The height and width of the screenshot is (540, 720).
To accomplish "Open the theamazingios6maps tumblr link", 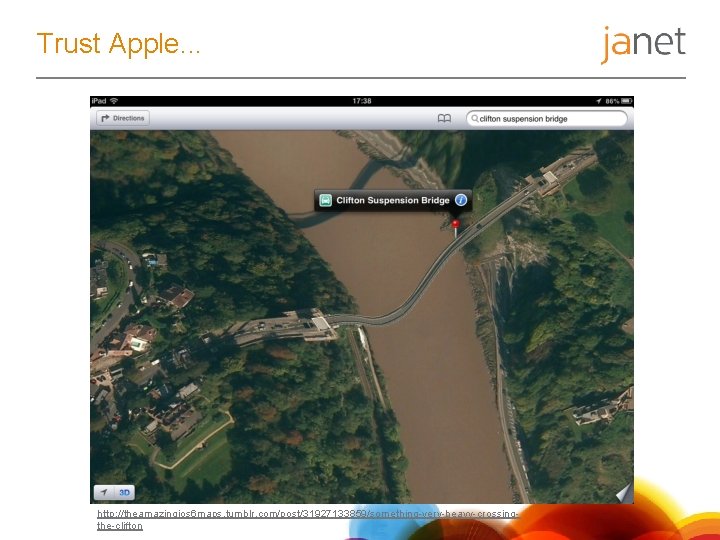I will pyautogui.click(x=307, y=520).
